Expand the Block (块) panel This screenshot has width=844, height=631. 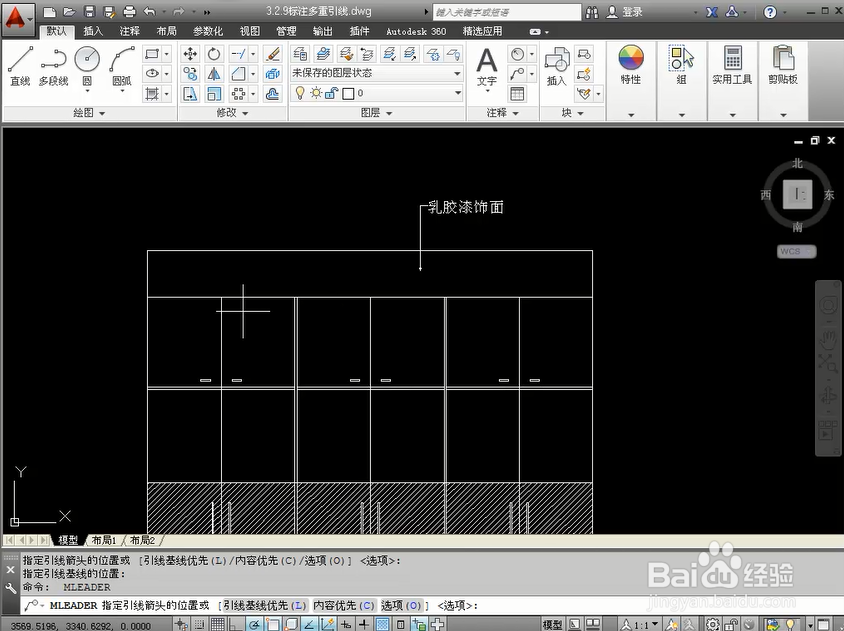click(x=572, y=113)
